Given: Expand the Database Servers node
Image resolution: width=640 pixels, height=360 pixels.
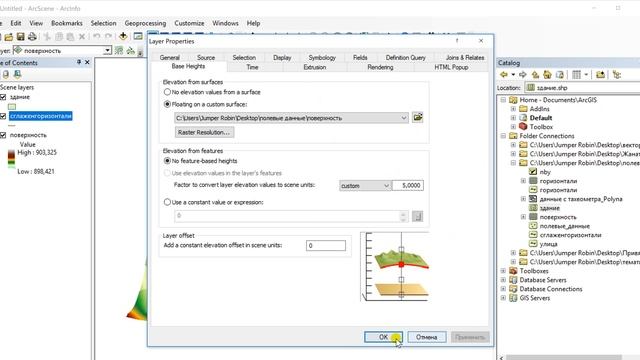Looking at the screenshot, I should click(503, 280).
